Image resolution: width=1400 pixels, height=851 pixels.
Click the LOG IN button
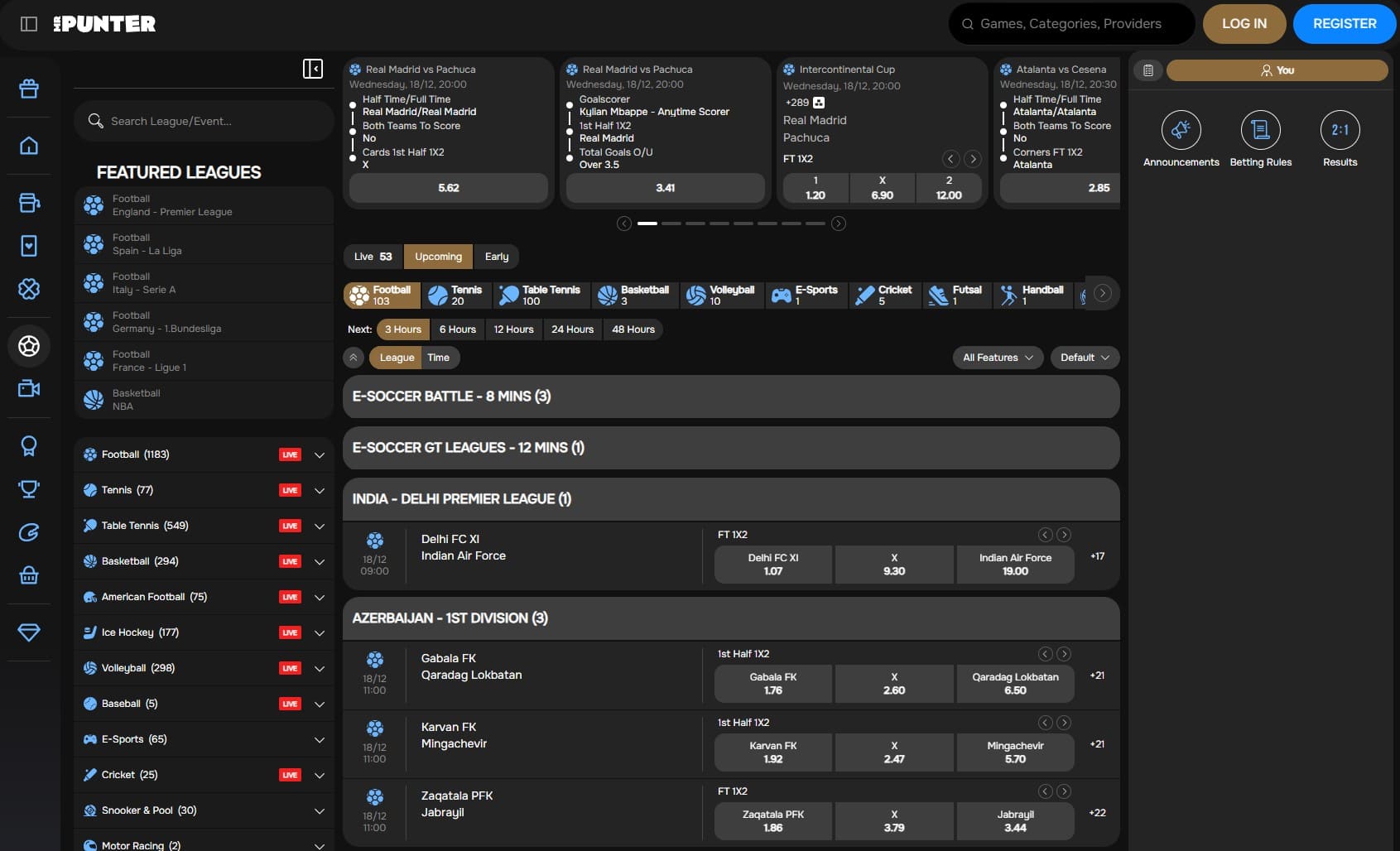[1244, 24]
